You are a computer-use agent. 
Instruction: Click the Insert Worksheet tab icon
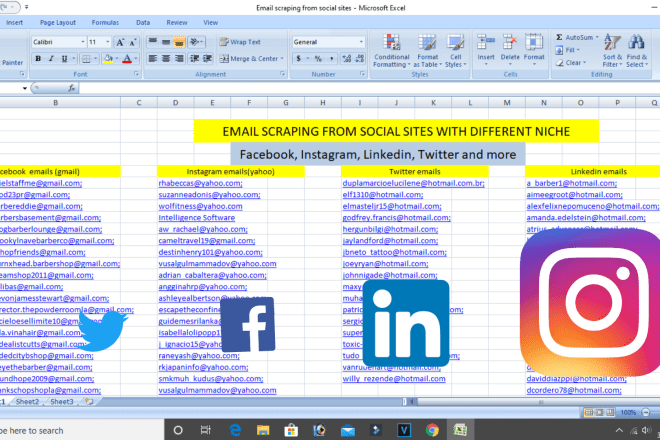[89, 402]
